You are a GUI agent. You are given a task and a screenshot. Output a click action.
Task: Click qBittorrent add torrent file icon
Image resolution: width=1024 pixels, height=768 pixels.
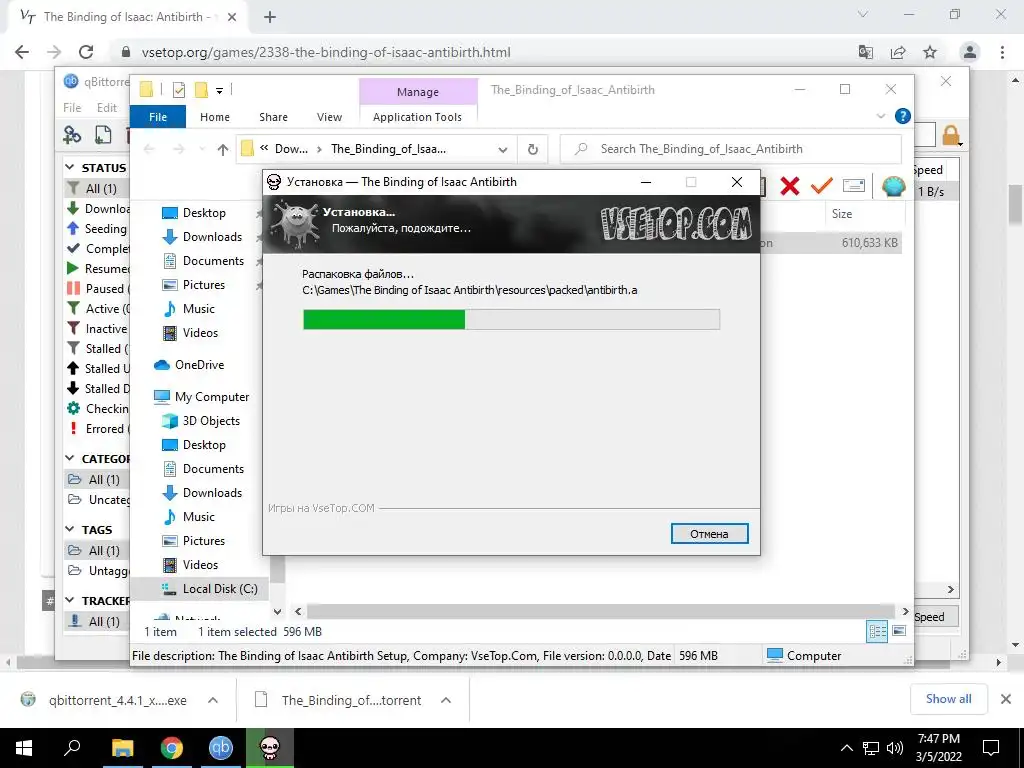(x=103, y=135)
